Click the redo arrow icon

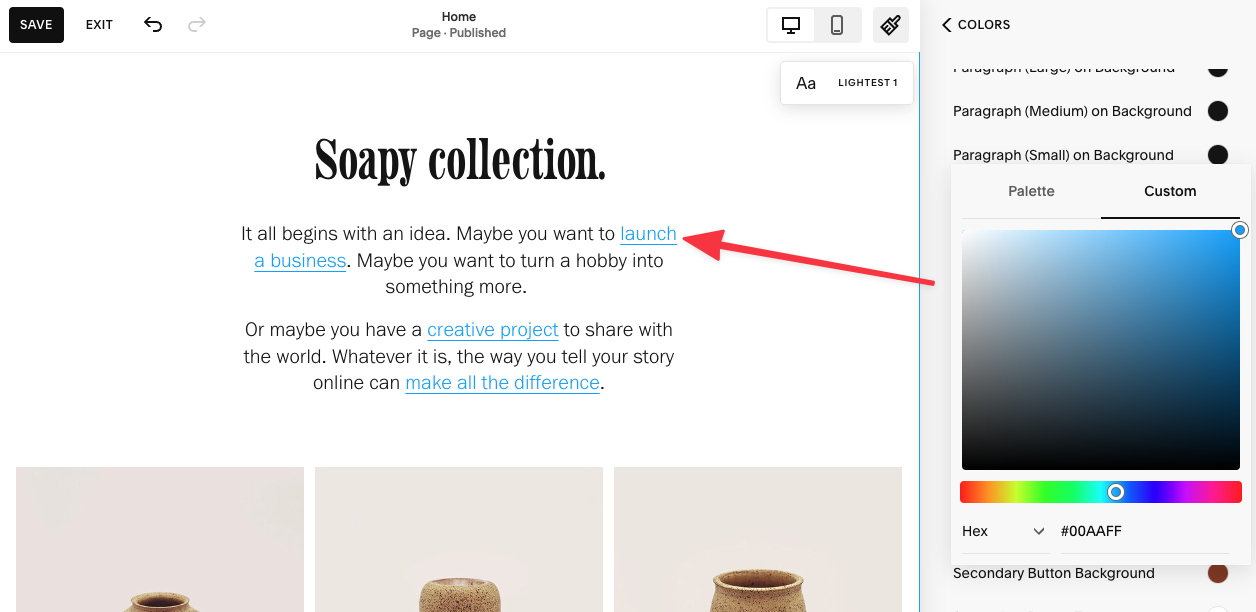coord(196,24)
